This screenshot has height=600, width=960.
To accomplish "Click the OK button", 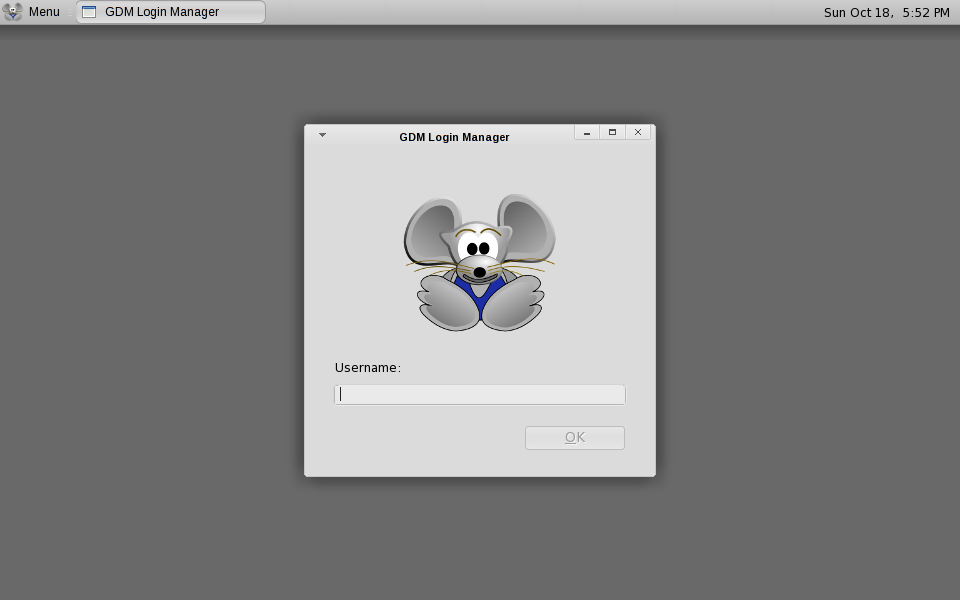I will tap(575, 438).
